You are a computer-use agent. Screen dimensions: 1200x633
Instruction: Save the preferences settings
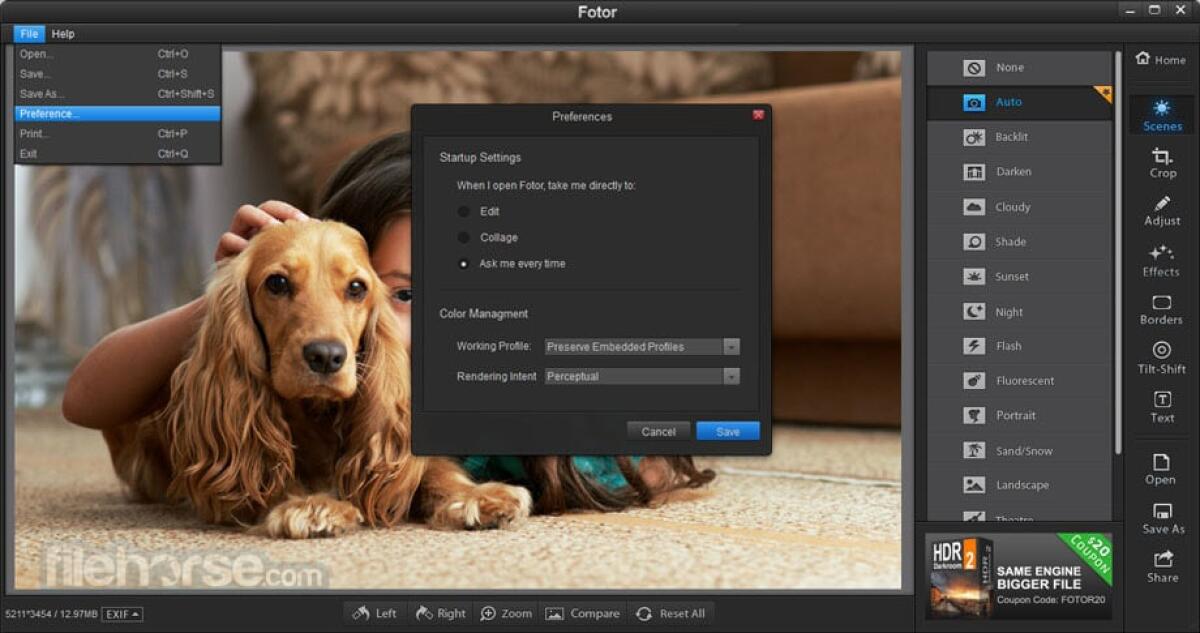tap(727, 431)
